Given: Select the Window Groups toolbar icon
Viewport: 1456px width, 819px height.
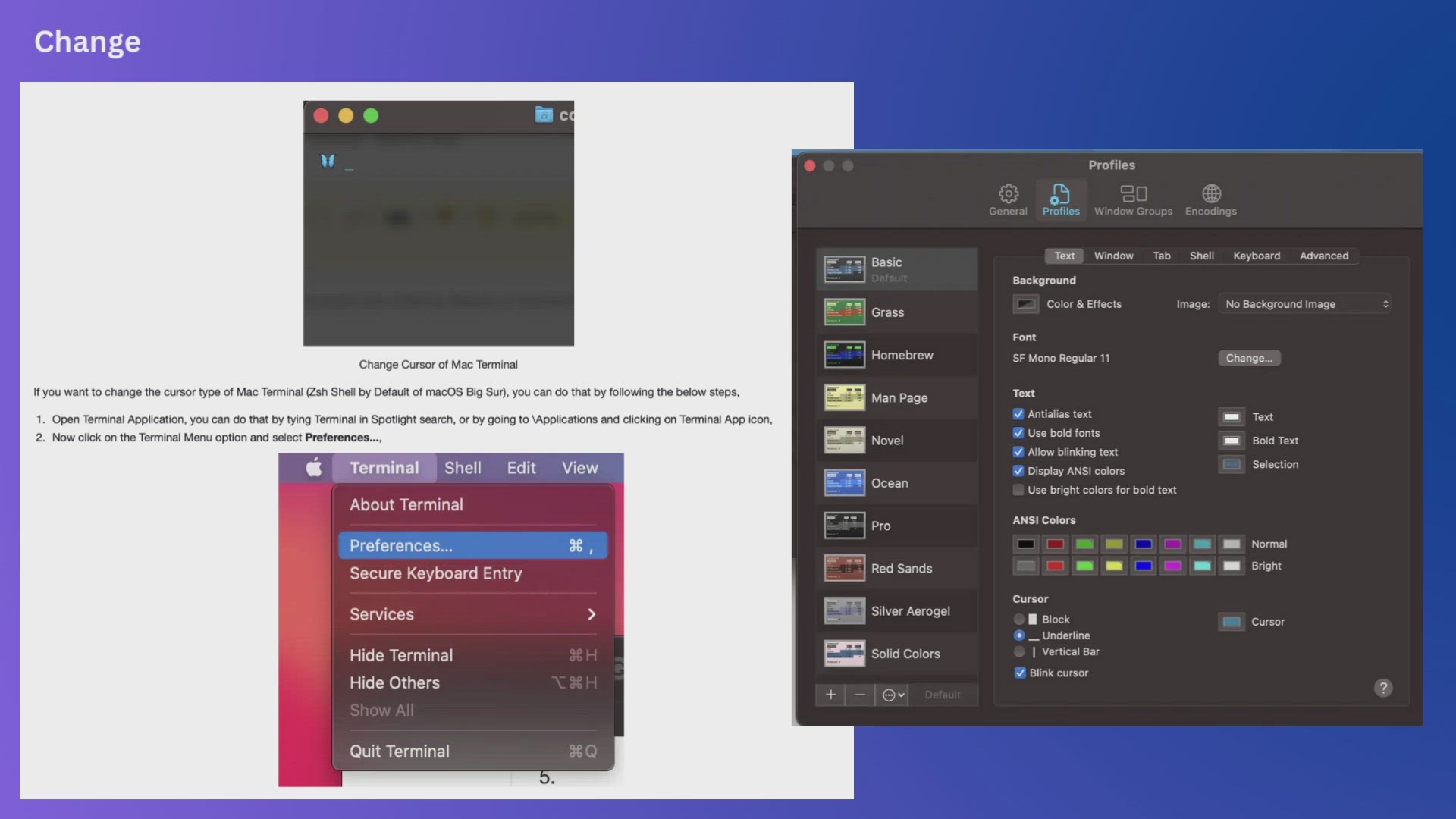Looking at the screenshot, I should coord(1133,194).
